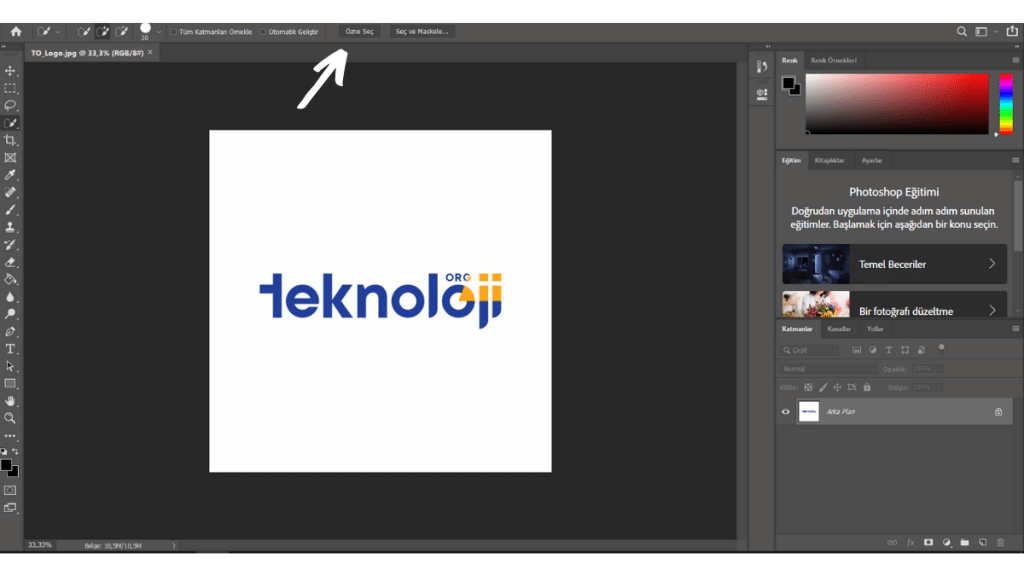This screenshot has width=1024, height=576.
Task: Select the Lasso tool
Action: click(10, 105)
